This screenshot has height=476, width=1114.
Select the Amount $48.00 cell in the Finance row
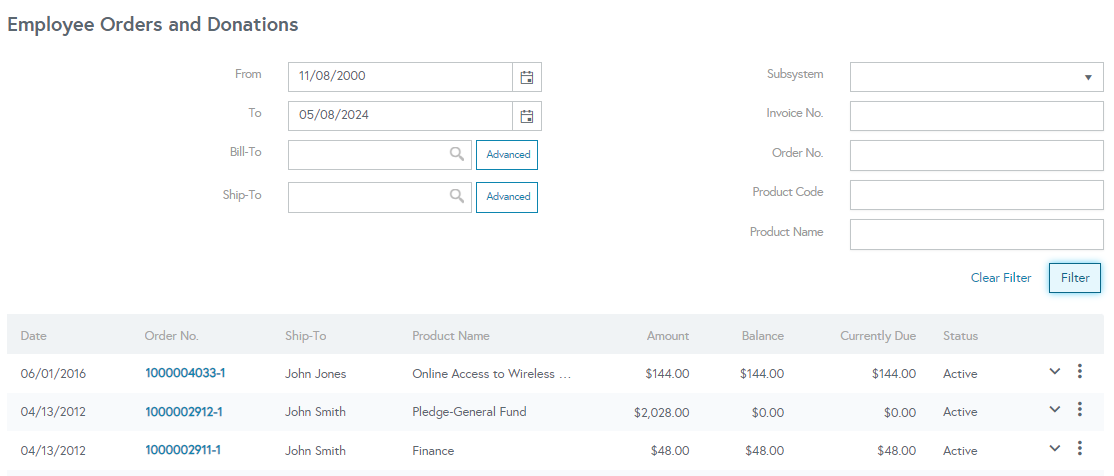(x=669, y=450)
